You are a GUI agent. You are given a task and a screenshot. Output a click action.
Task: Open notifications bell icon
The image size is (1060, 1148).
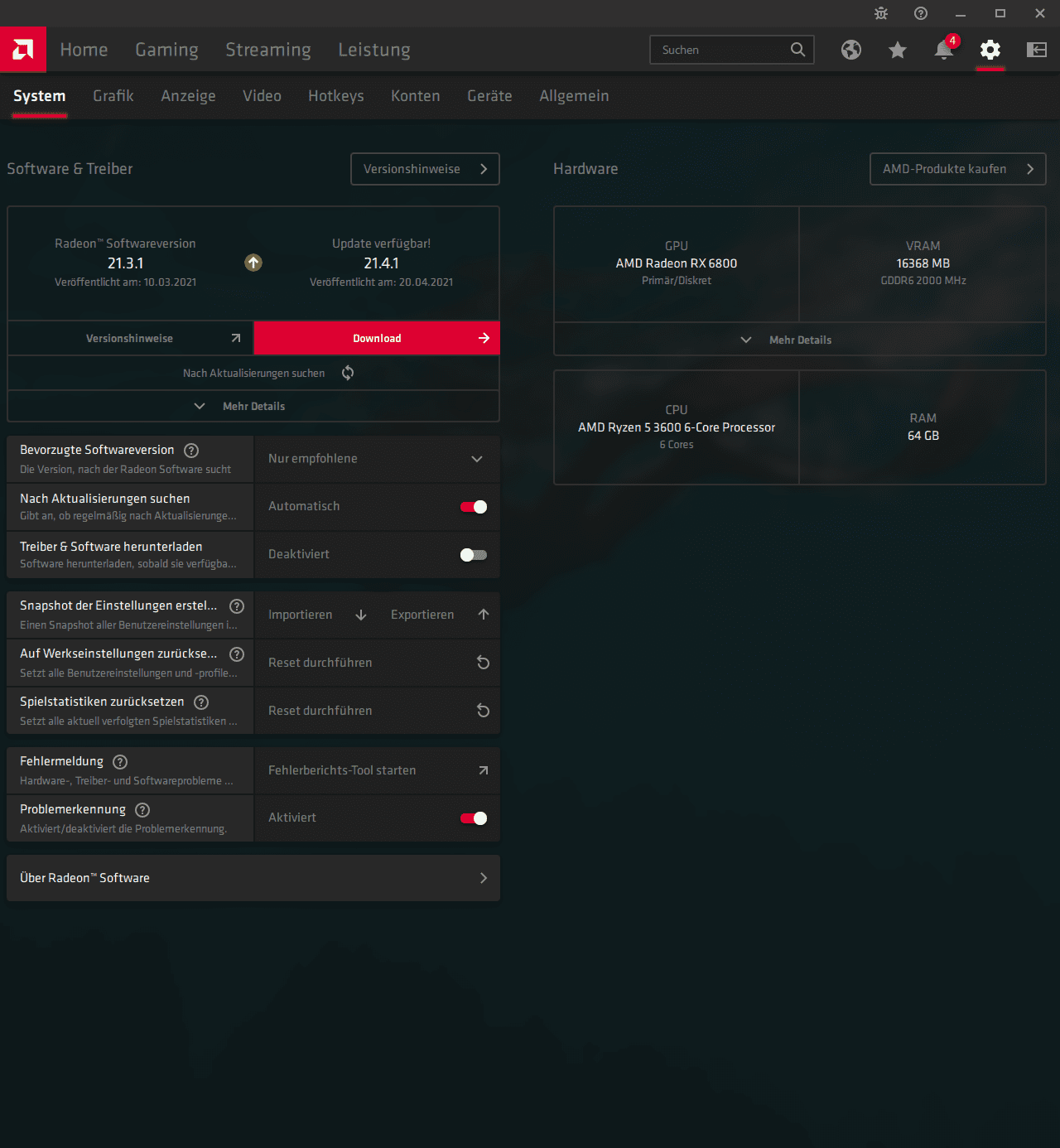[944, 50]
